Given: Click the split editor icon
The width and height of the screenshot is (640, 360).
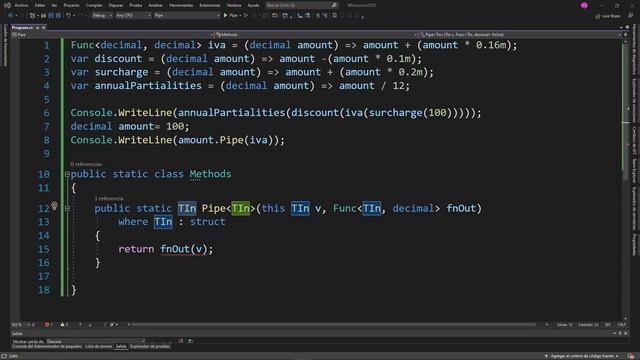Looking at the screenshot, I should coord(625,35).
